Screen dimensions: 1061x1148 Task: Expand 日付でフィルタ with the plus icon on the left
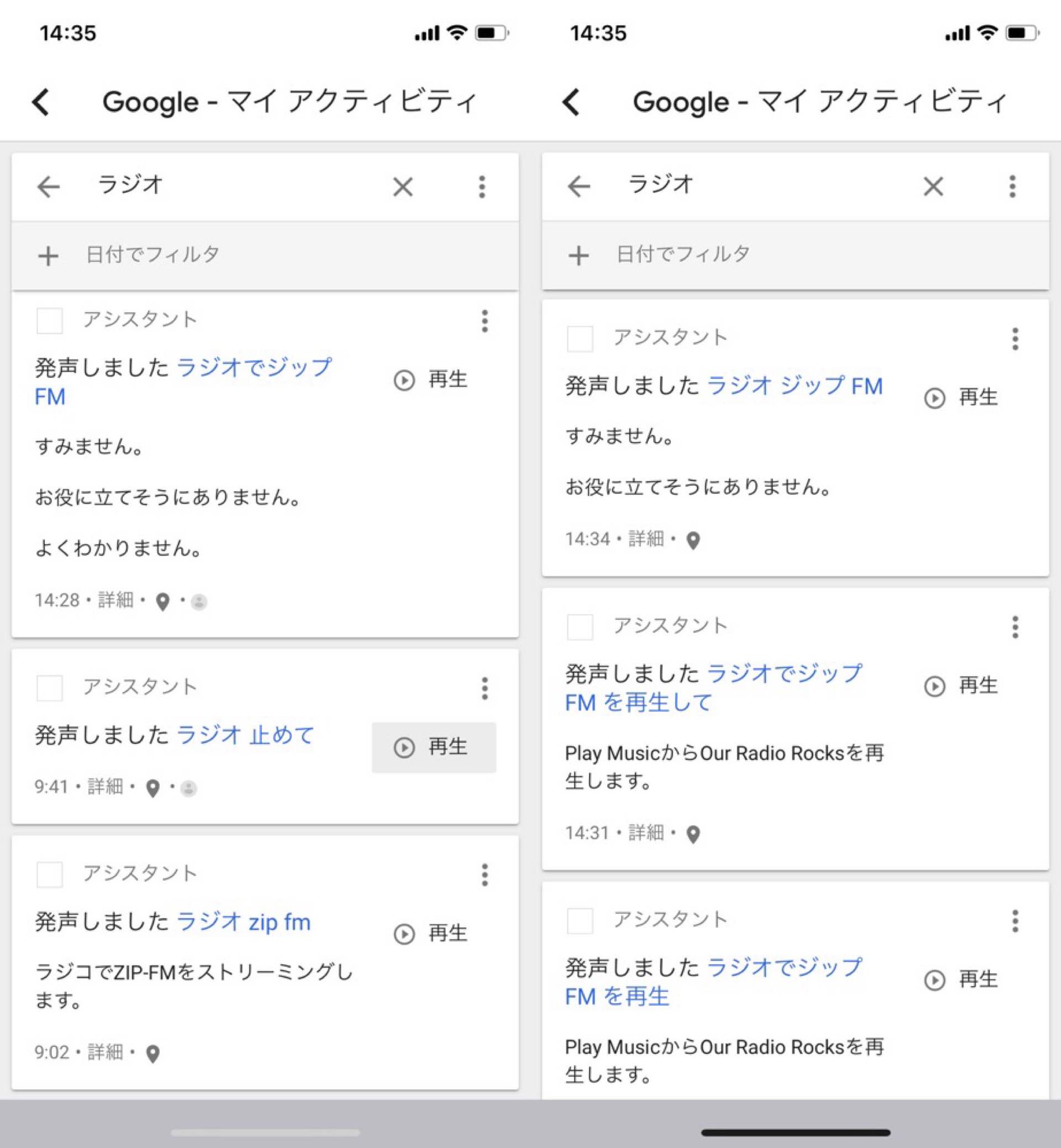click(48, 256)
